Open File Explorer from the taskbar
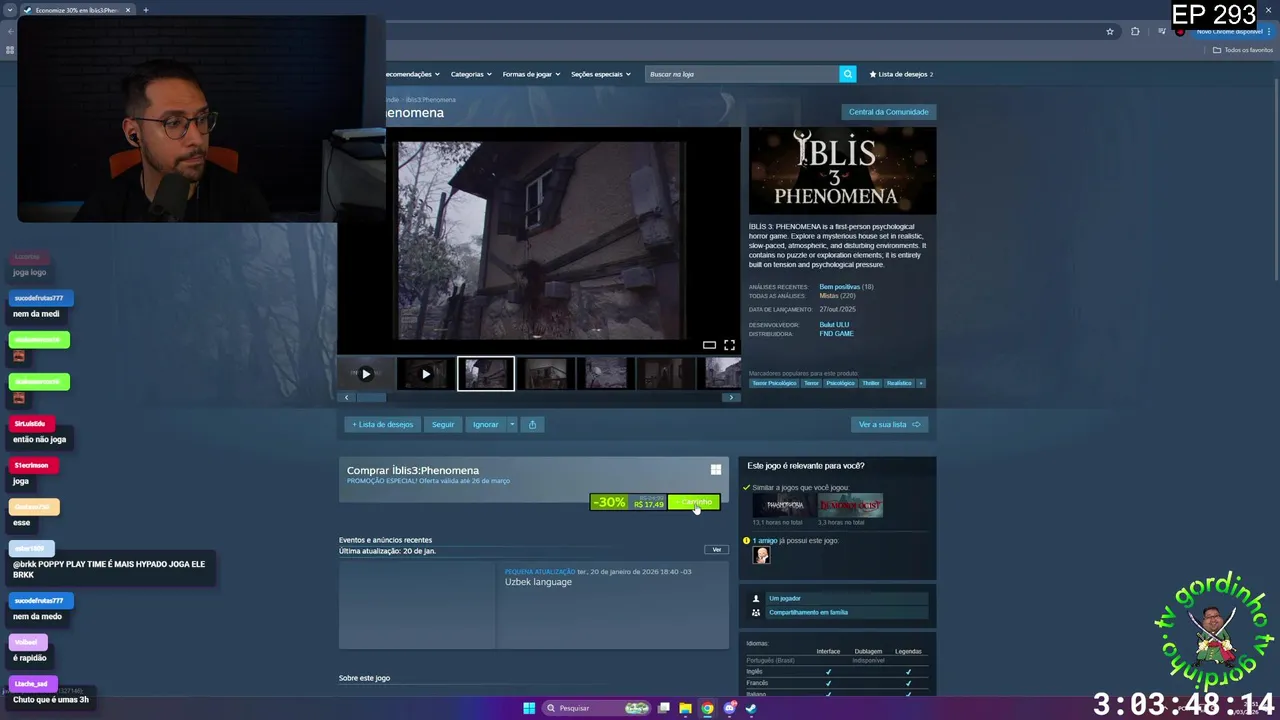This screenshot has height=720, width=1280. coord(685,708)
